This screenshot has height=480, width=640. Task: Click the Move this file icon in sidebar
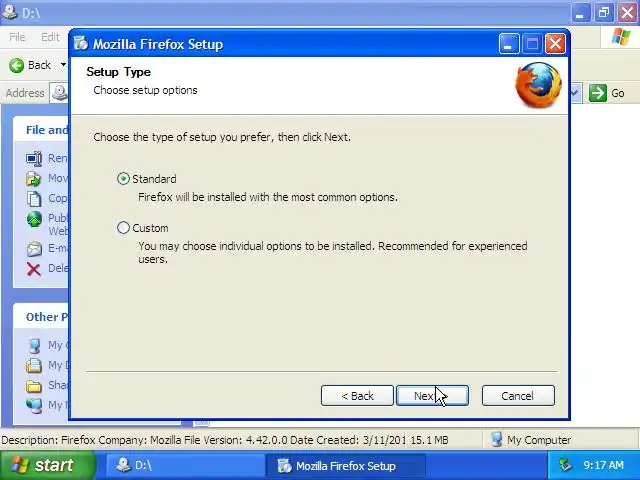tap(34, 178)
